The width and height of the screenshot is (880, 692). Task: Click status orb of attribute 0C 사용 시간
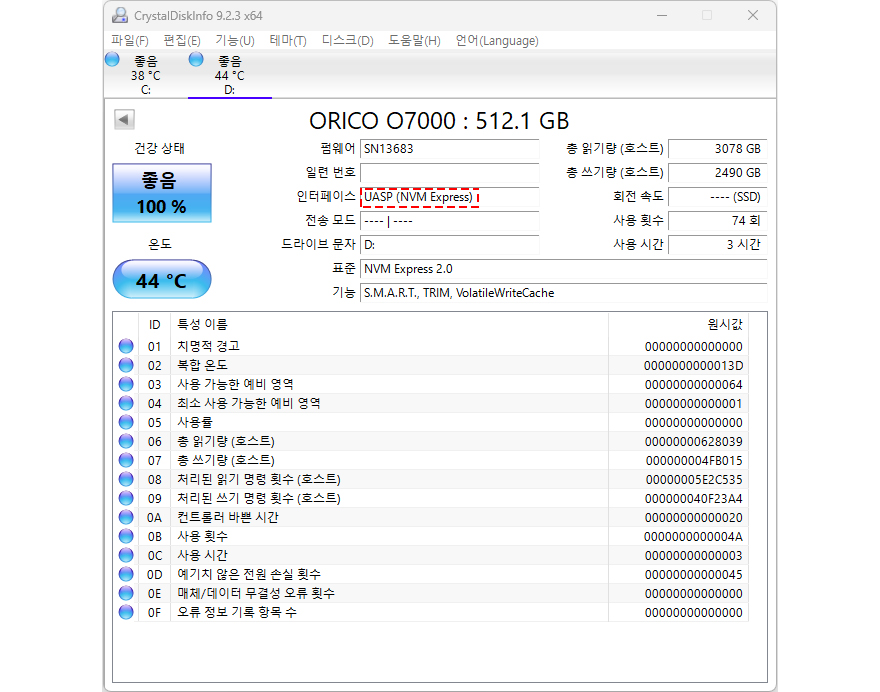[x=126, y=555]
